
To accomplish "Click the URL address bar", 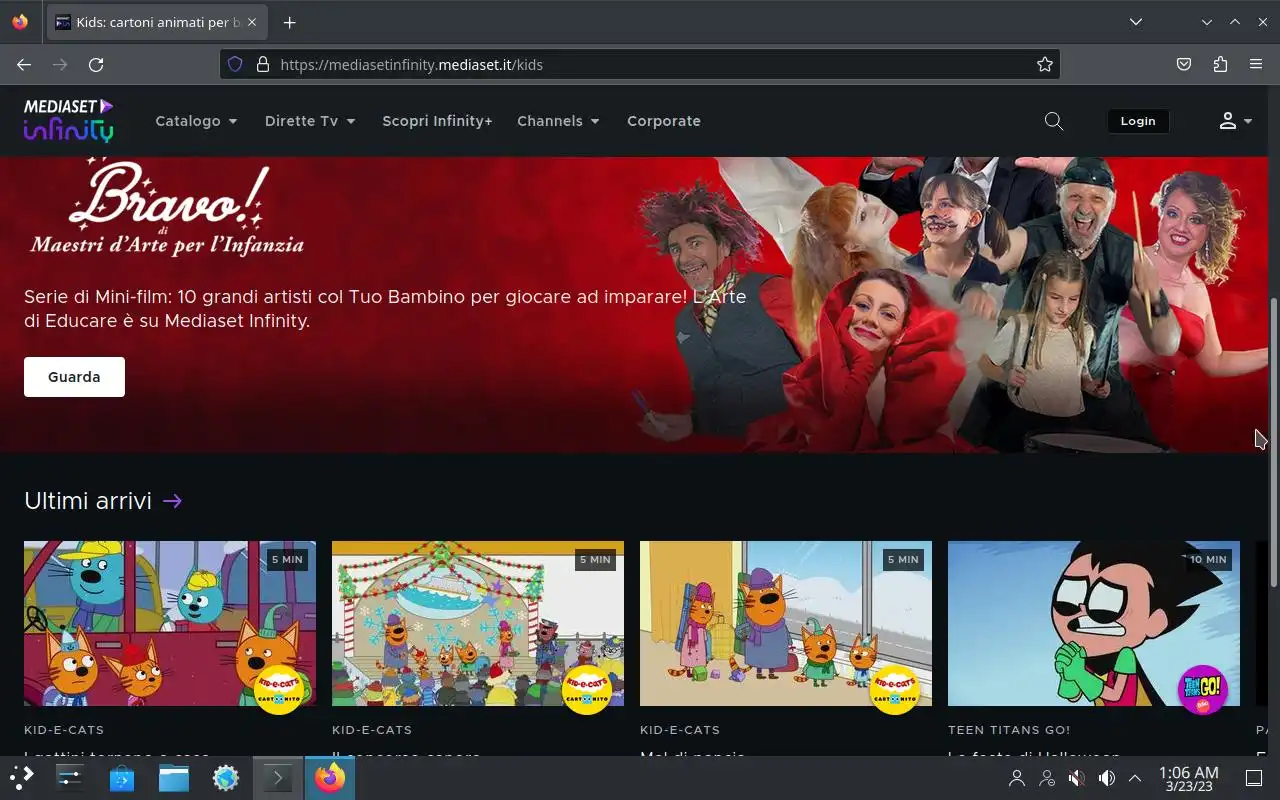I will click(x=640, y=64).
